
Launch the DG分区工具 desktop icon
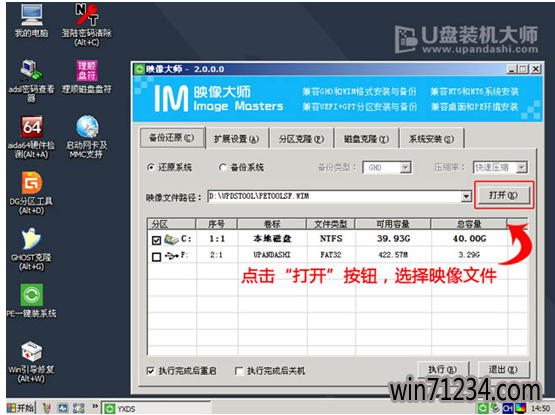pos(32,183)
